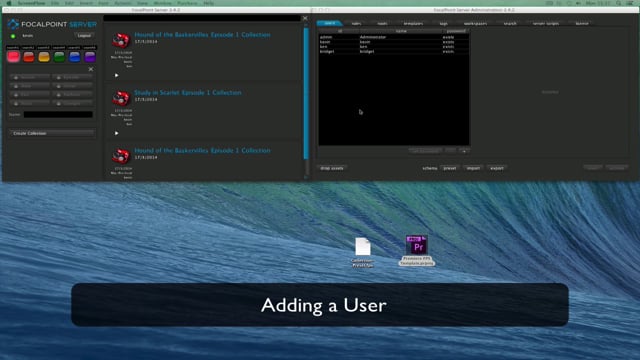
Task: Select the ken user row
Action: 394,47
